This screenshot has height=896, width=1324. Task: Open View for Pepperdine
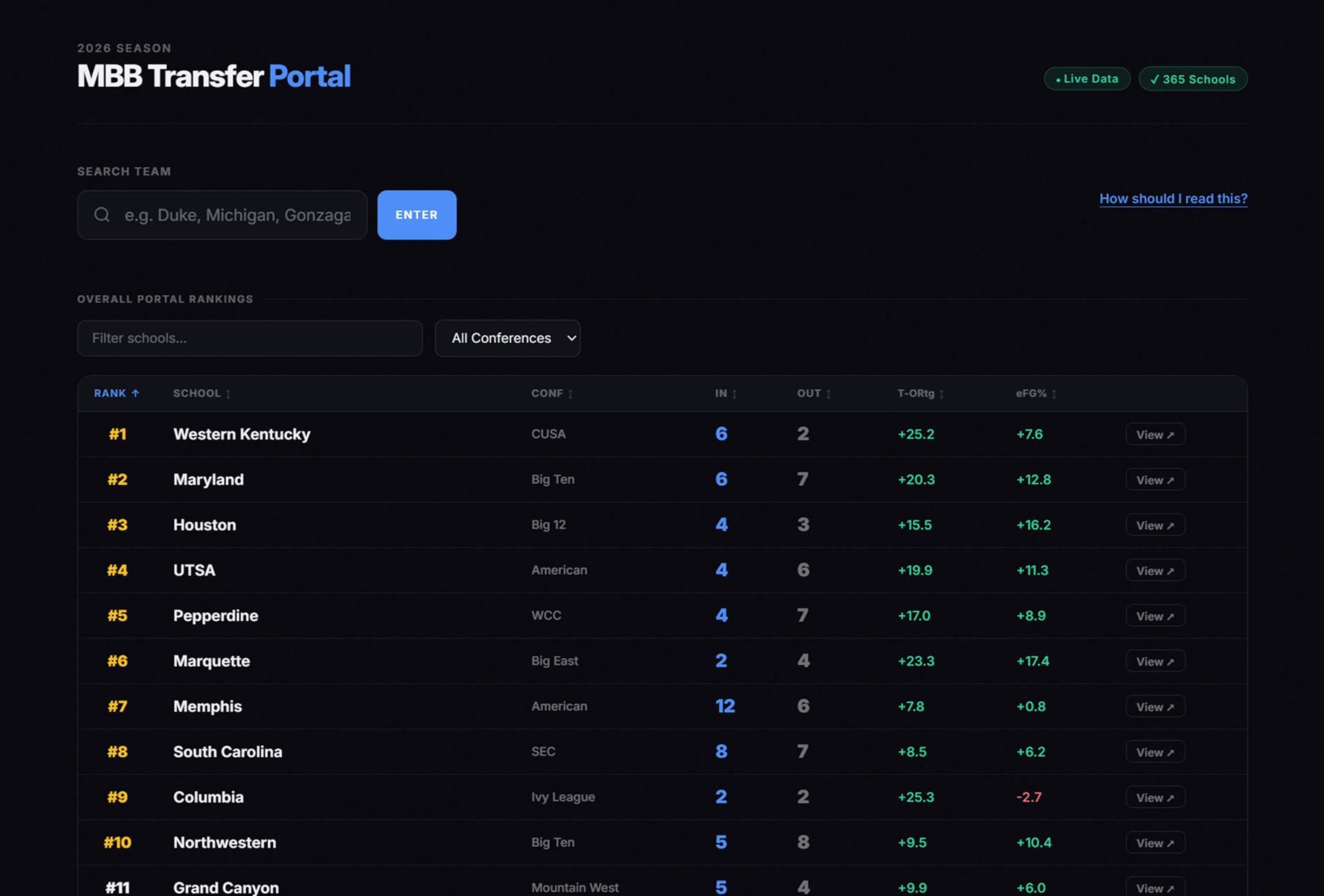[x=1155, y=616]
